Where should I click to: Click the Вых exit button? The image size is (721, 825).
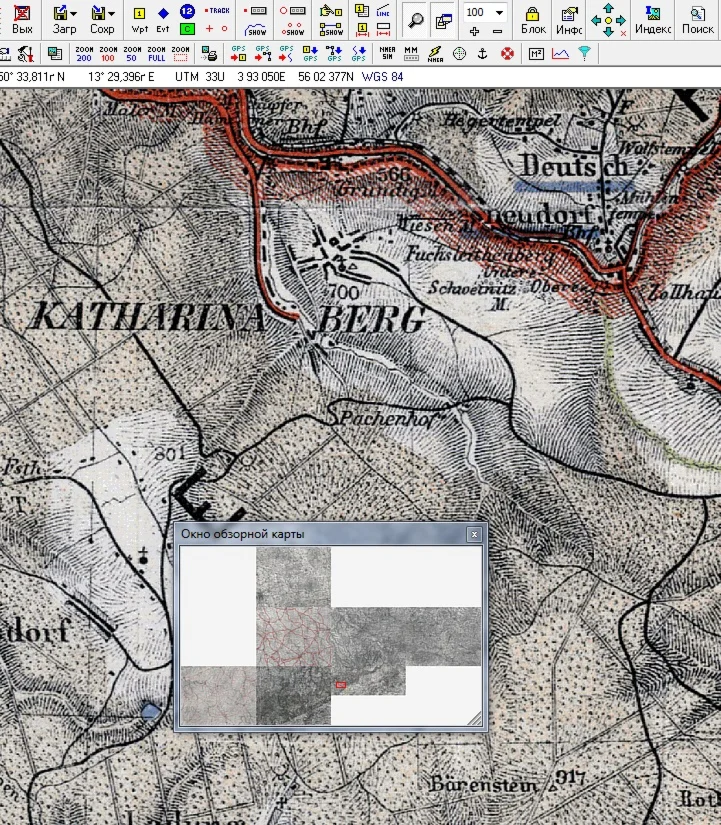coord(22,19)
